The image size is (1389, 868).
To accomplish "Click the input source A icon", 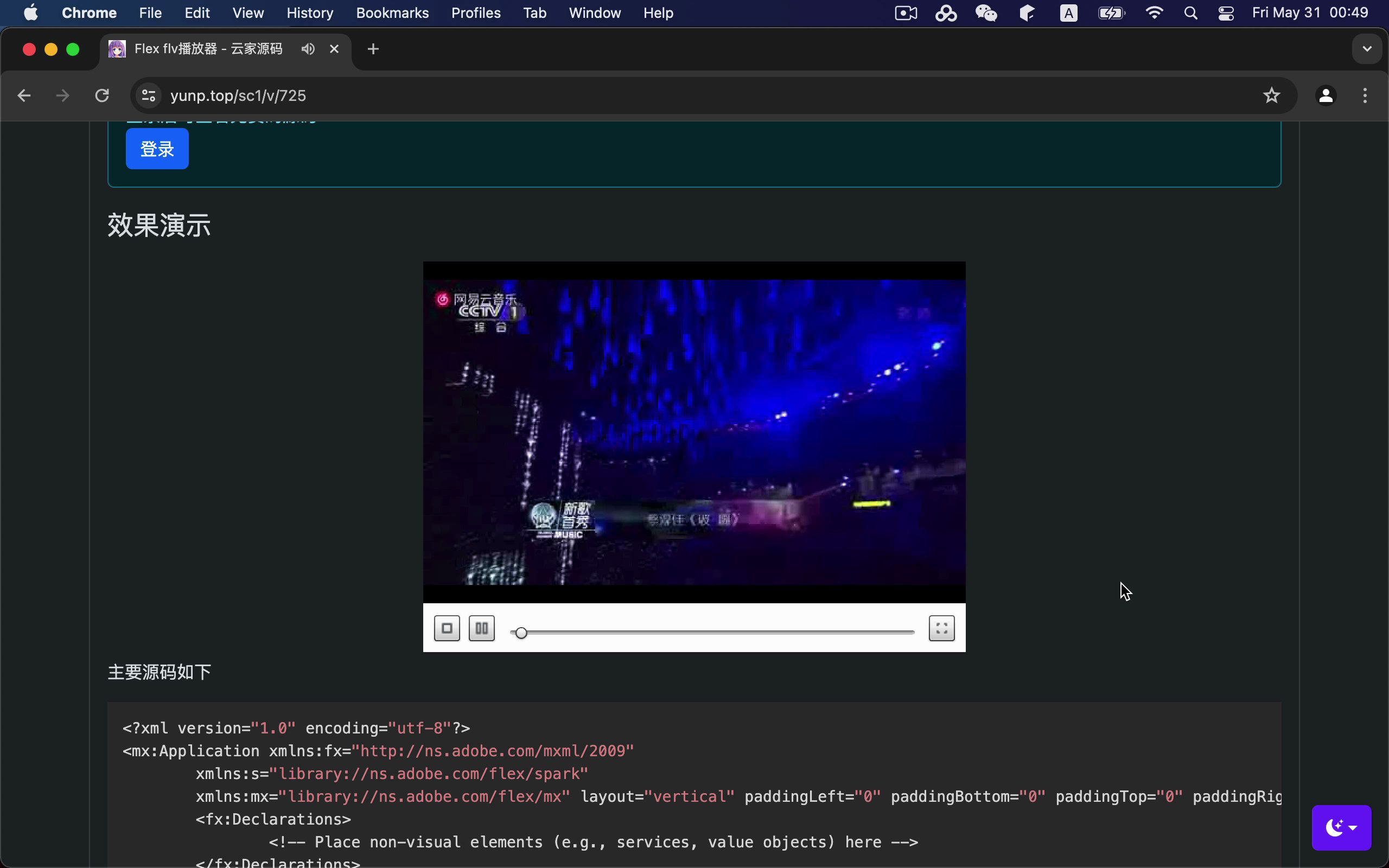I will pos(1068,12).
